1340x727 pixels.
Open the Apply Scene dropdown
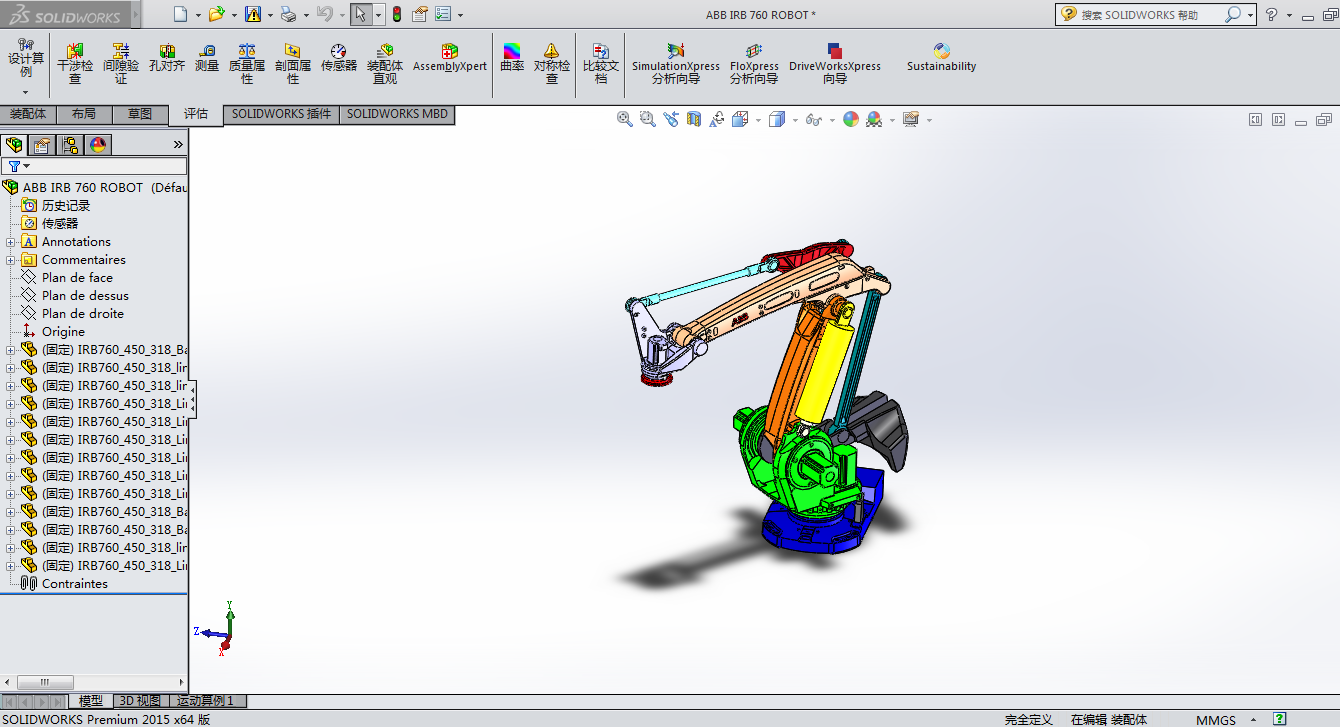click(892, 120)
